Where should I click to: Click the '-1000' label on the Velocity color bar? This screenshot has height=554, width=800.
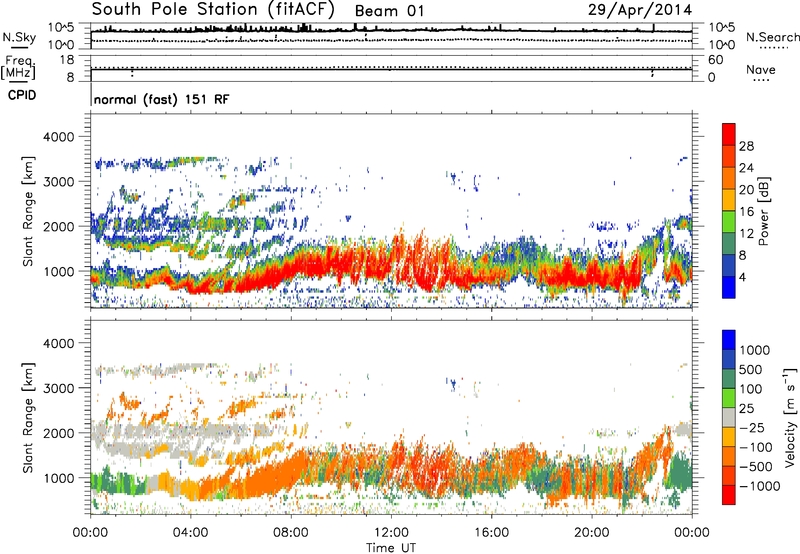(760, 486)
